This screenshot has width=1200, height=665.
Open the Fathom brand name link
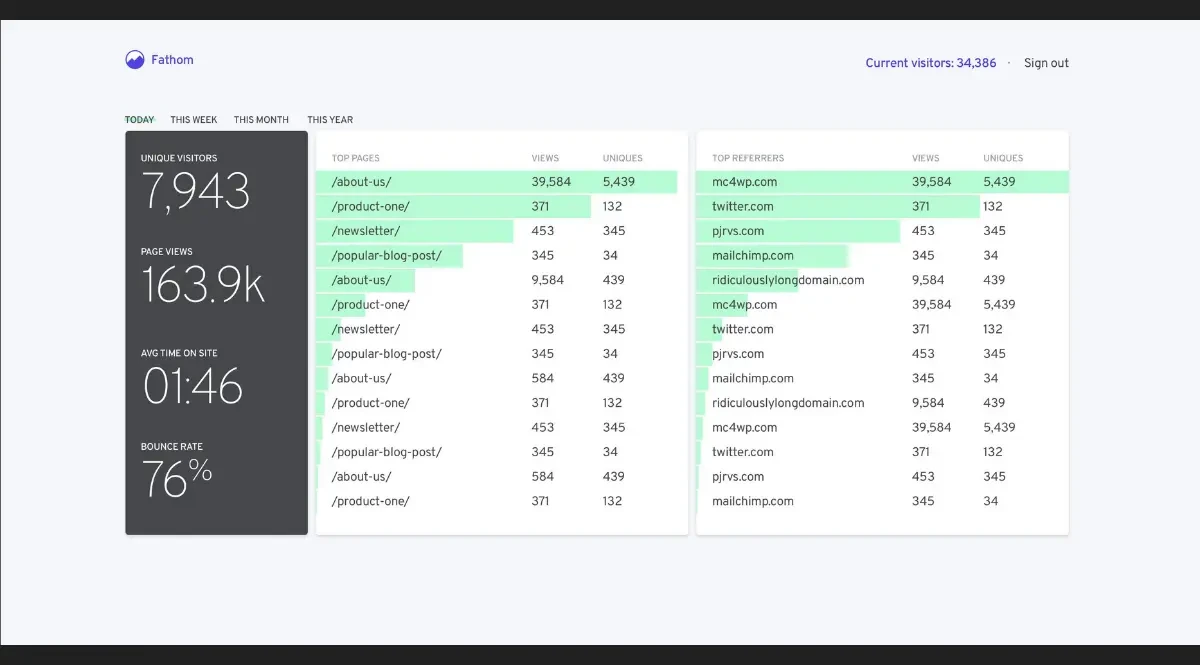(172, 60)
